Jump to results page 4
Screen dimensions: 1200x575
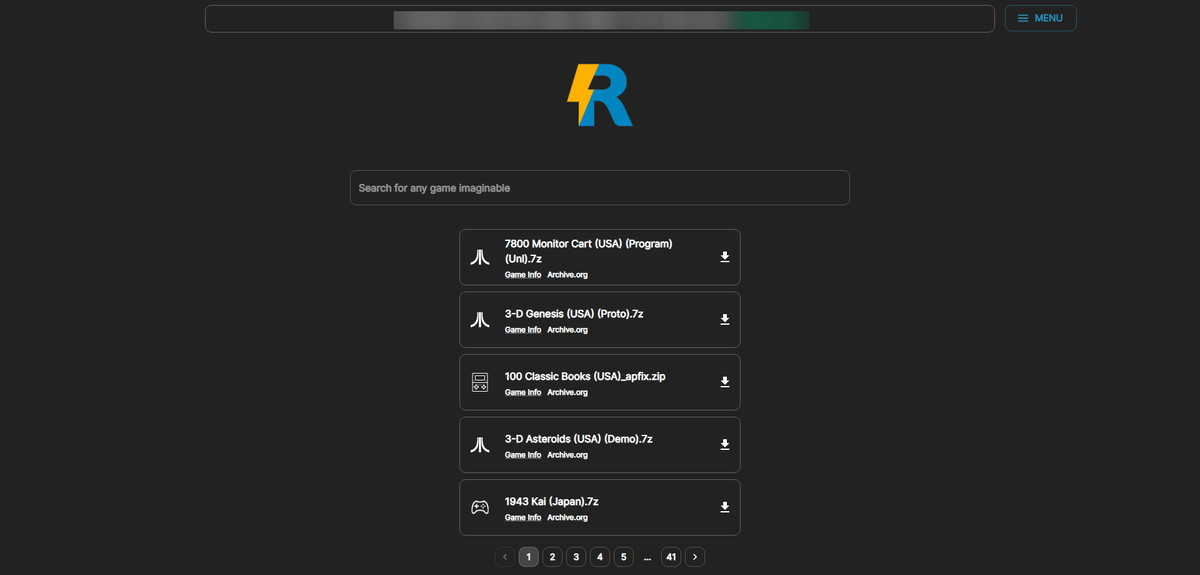click(600, 557)
